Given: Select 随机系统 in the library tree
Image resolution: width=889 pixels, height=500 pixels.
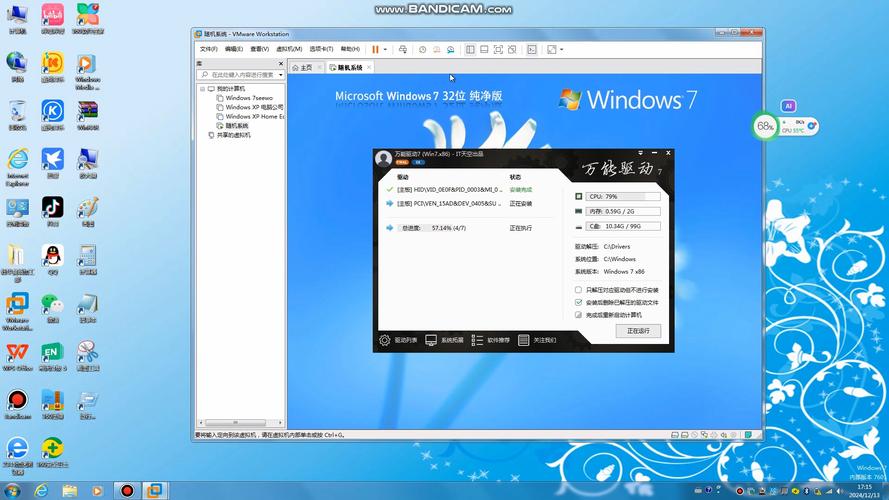Looking at the screenshot, I should click(232, 126).
